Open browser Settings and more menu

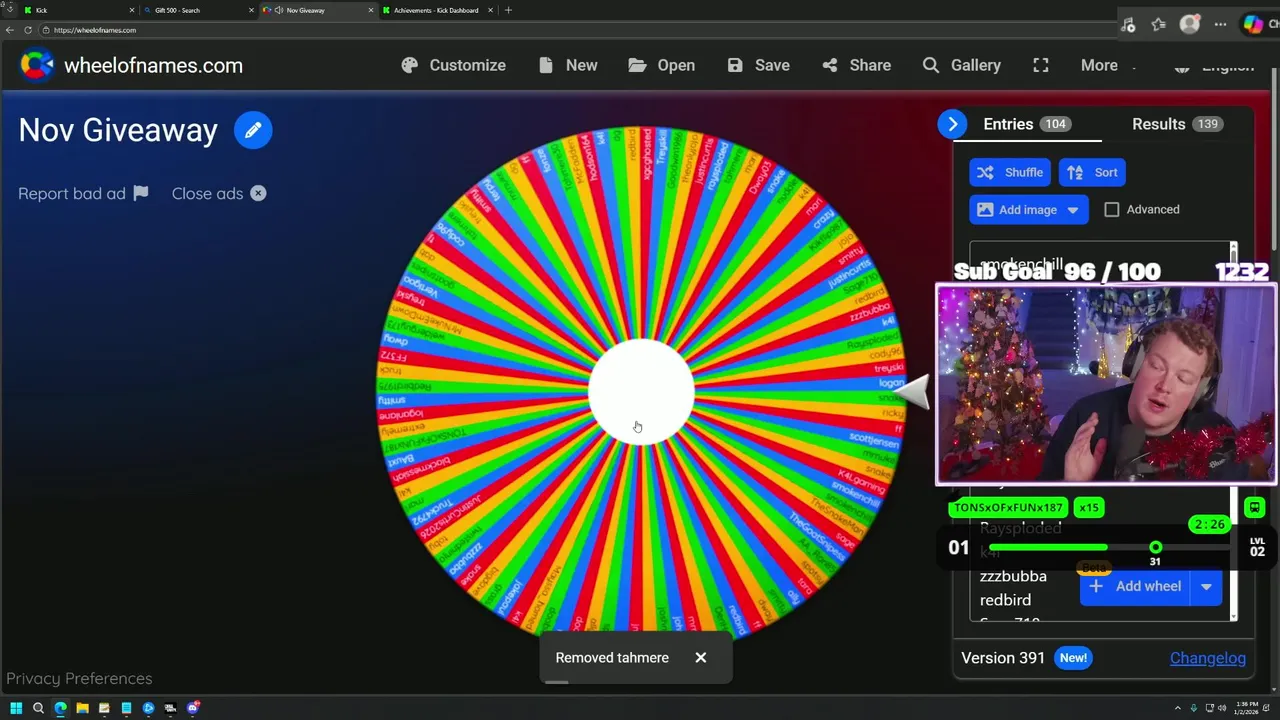pyautogui.click(x=1220, y=25)
